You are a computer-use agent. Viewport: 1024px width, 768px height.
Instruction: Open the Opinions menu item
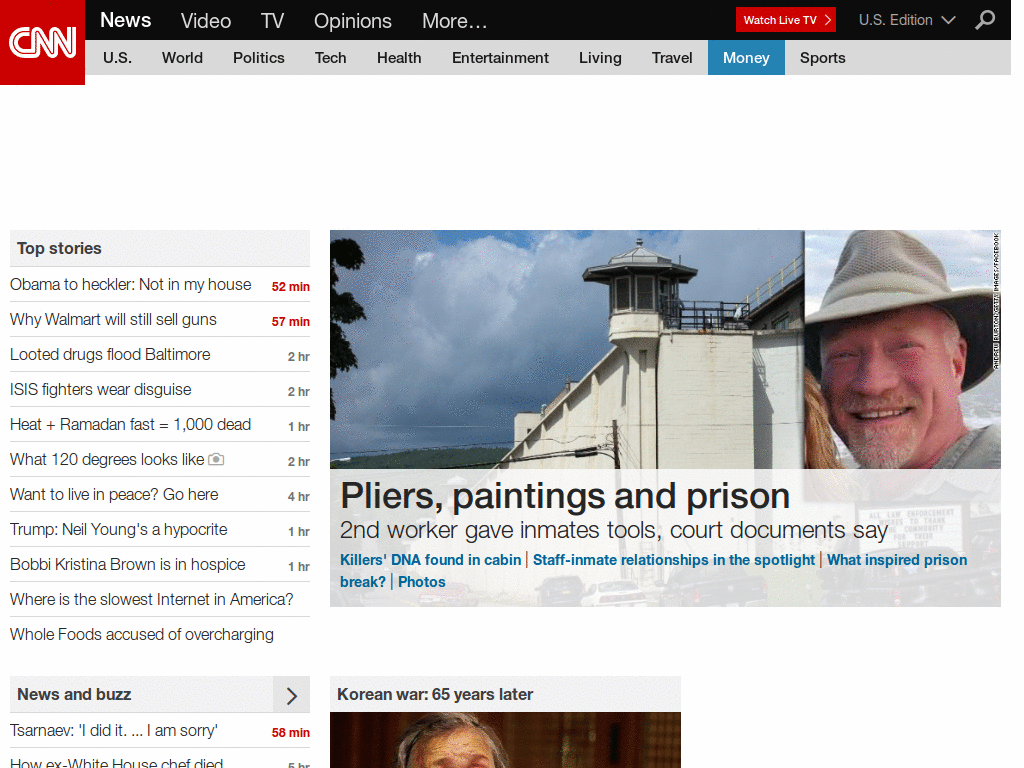[x=352, y=20]
